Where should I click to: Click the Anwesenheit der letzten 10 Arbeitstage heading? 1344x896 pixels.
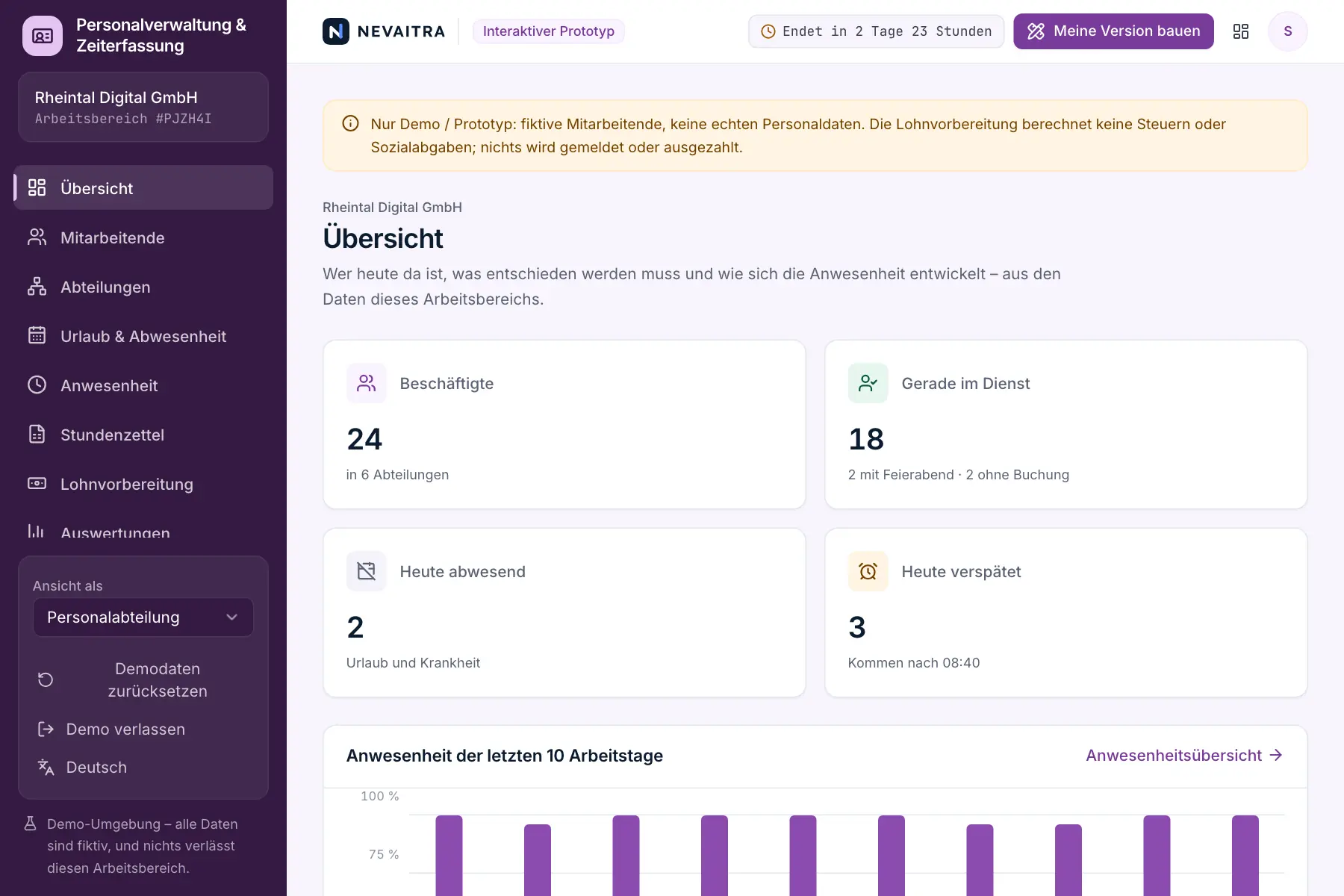505,756
